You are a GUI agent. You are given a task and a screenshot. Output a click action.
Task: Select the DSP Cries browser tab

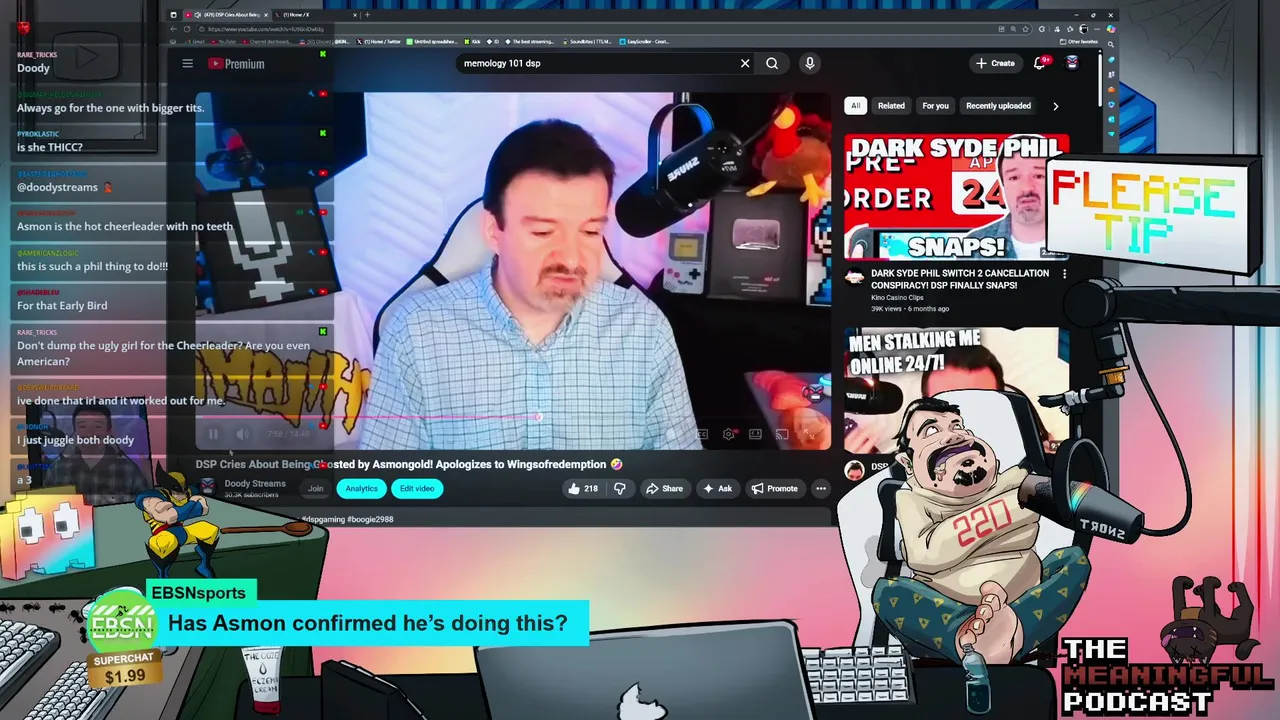(x=227, y=15)
